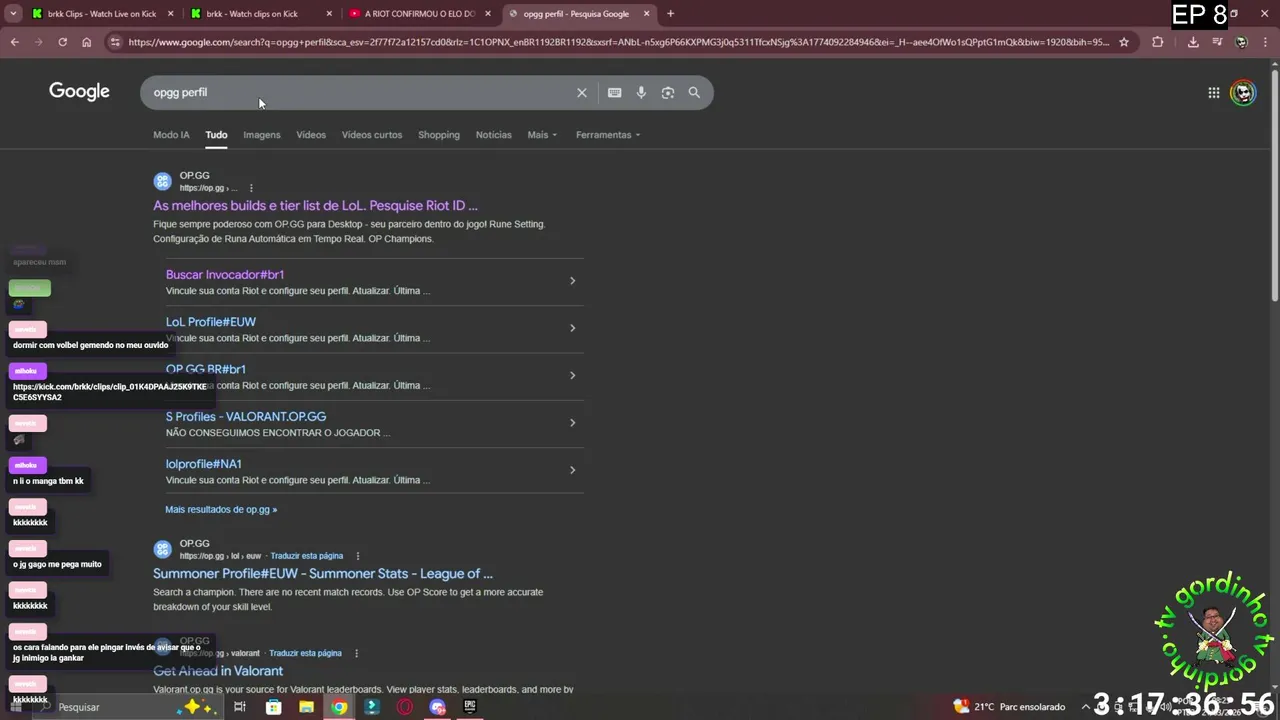Start voice search with microphone

tap(641, 92)
